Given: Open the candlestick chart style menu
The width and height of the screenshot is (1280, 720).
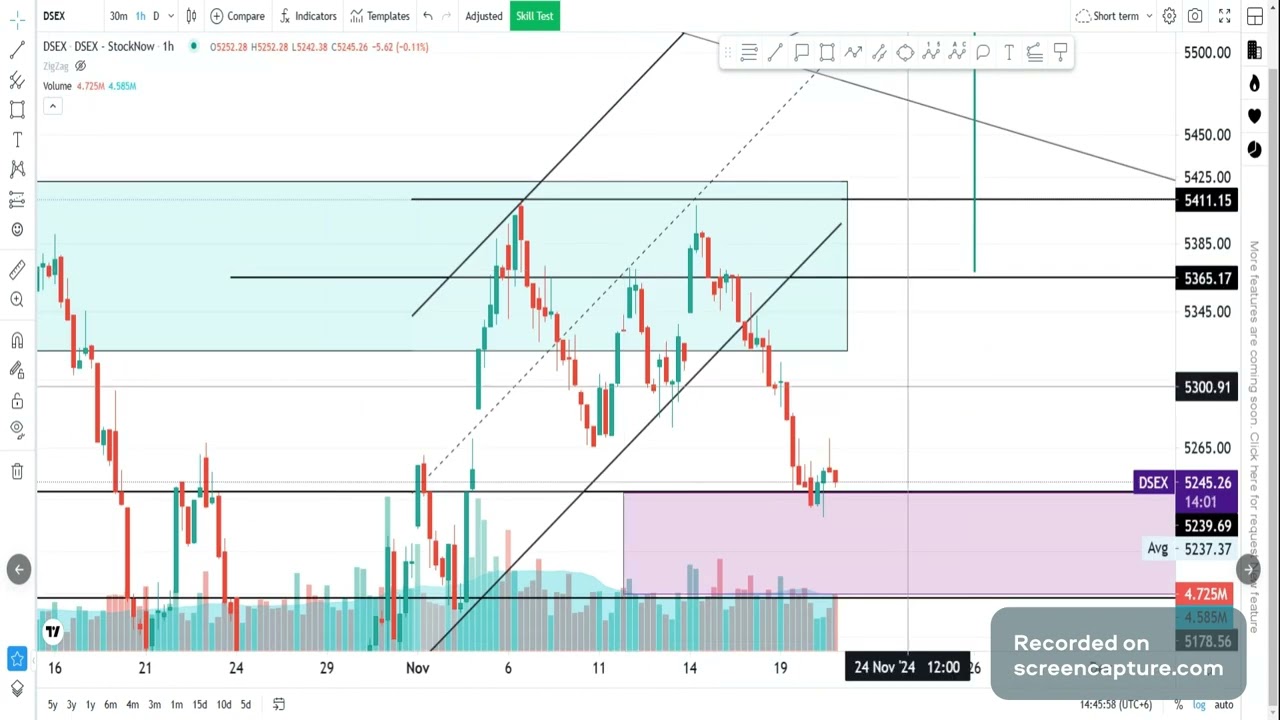Looking at the screenshot, I should click(x=191, y=16).
